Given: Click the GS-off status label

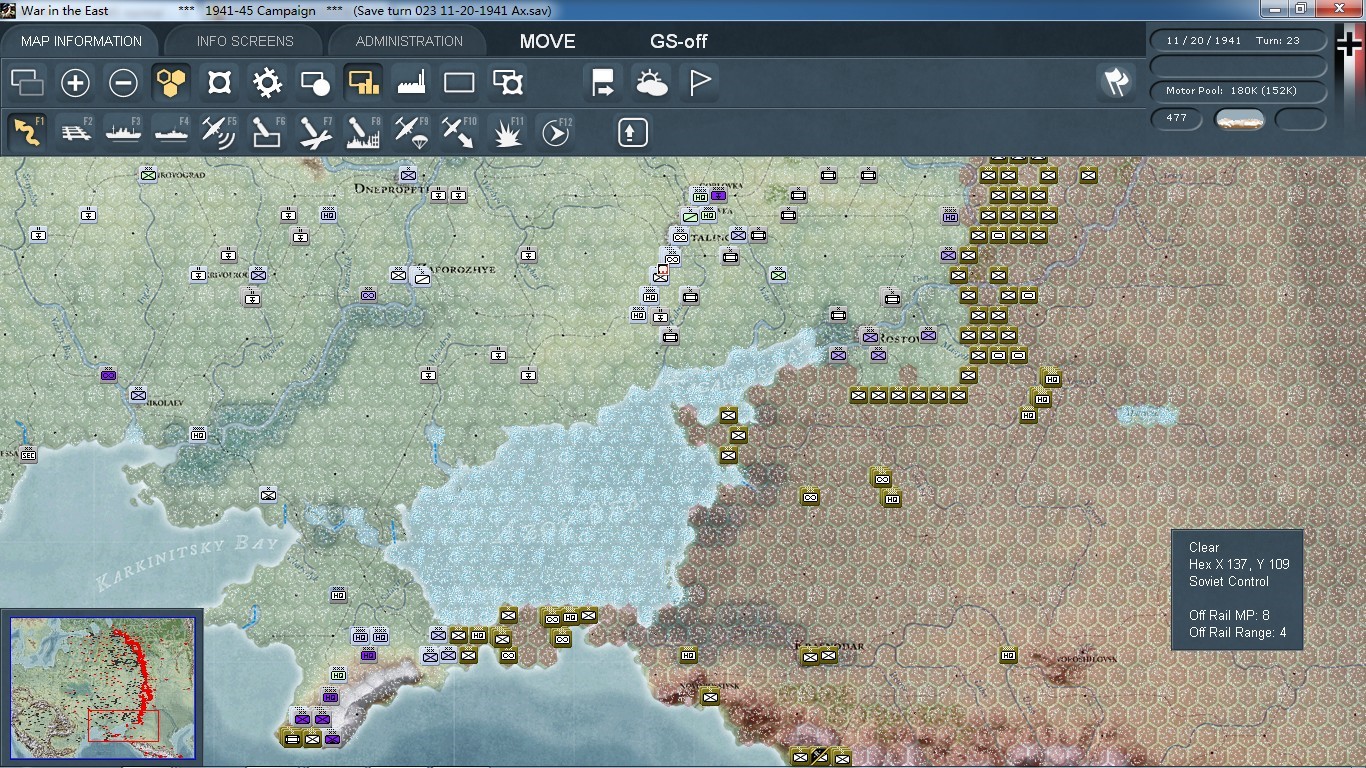Looking at the screenshot, I should pos(679,42).
